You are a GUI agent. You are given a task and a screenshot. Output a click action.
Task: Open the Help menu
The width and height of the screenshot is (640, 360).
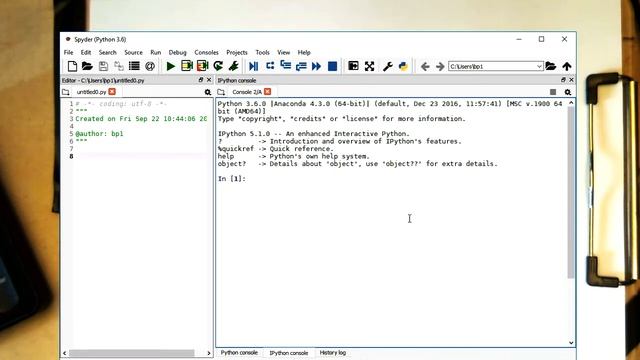[304, 52]
